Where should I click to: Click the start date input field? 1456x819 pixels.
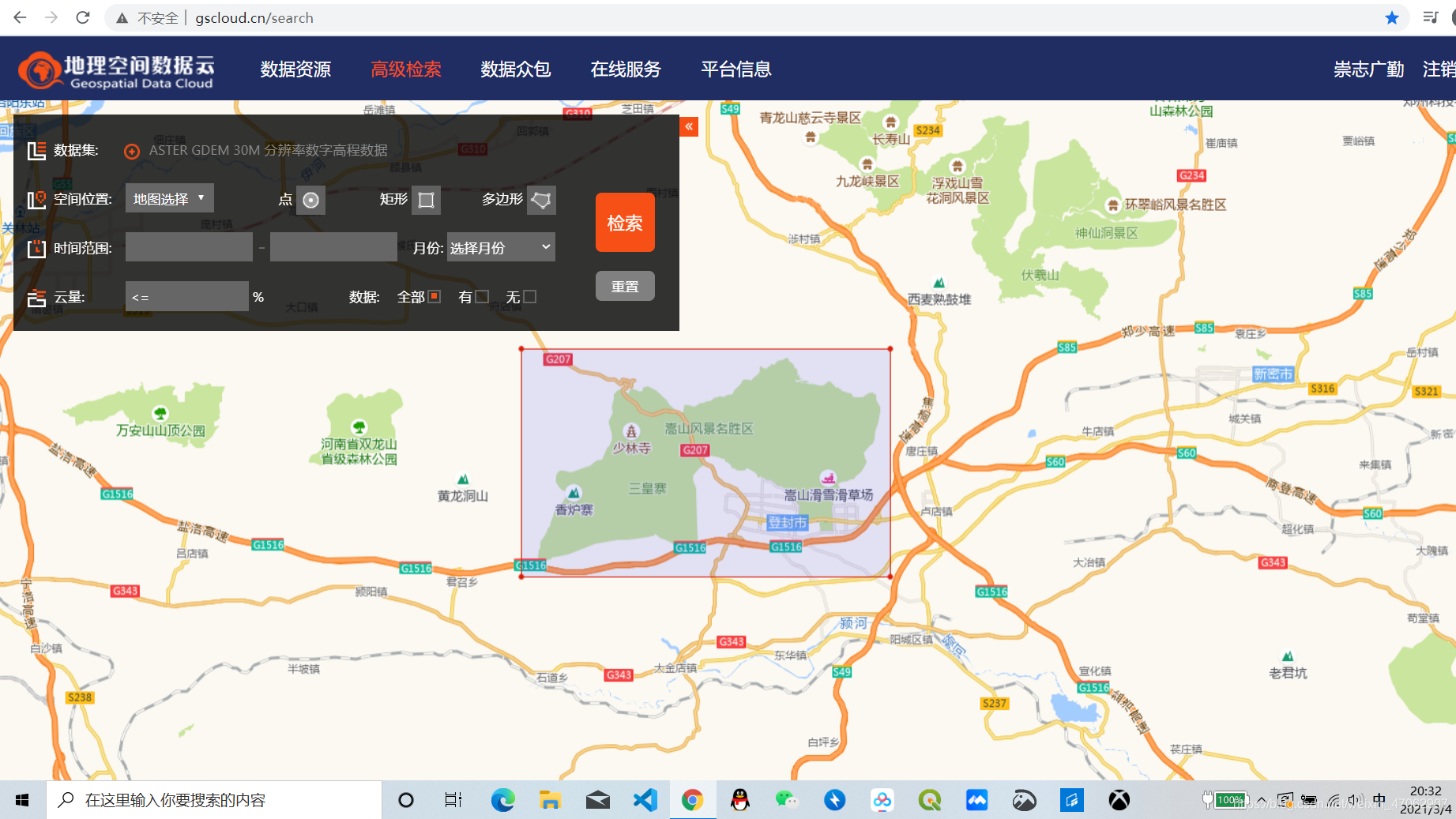tap(189, 247)
